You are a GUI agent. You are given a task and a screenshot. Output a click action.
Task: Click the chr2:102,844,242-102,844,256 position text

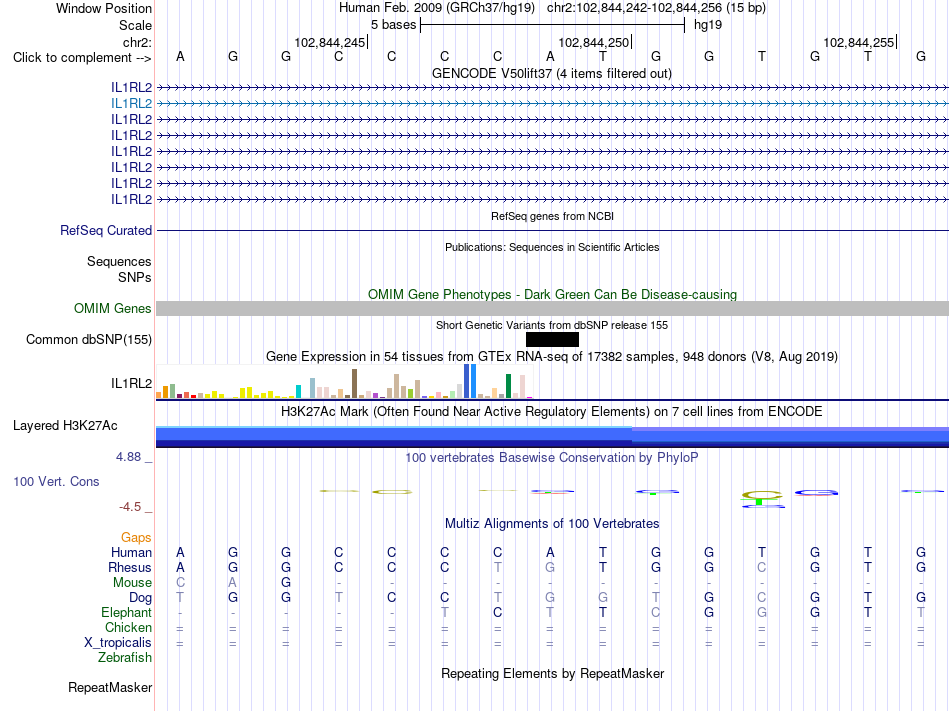click(x=656, y=8)
